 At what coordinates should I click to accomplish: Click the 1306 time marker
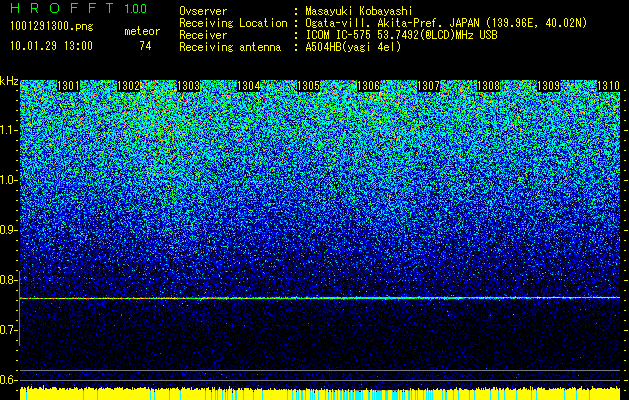coord(368,86)
